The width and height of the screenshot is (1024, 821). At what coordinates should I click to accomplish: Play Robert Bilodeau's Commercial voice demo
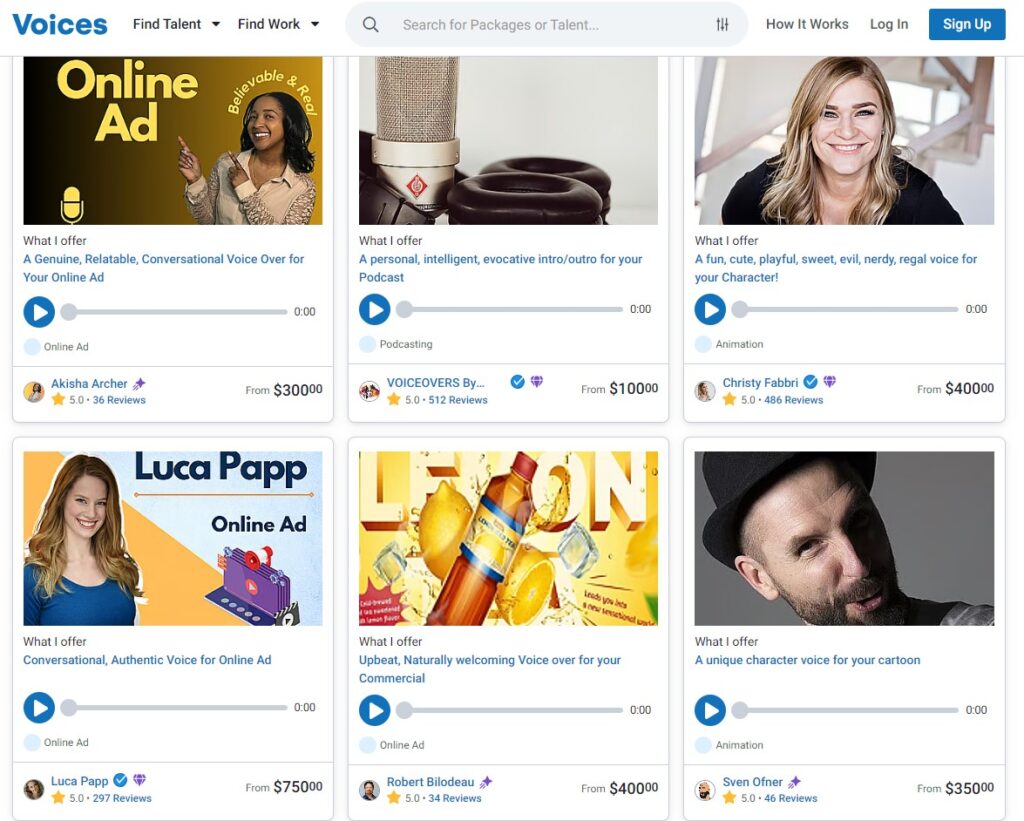coord(375,710)
